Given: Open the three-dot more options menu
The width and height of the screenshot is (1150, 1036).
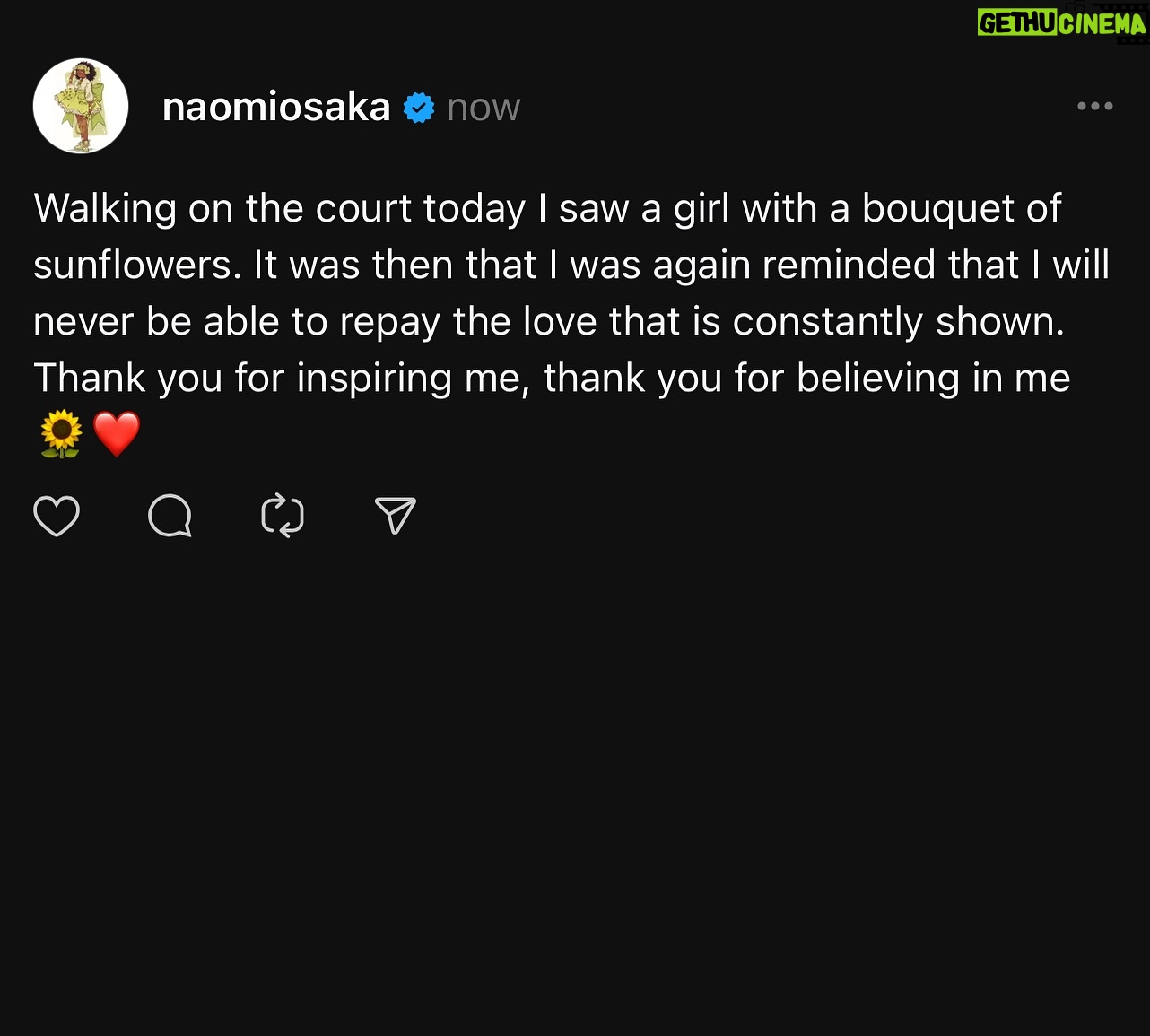Looking at the screenshot, I should (x=1095, y=106).
